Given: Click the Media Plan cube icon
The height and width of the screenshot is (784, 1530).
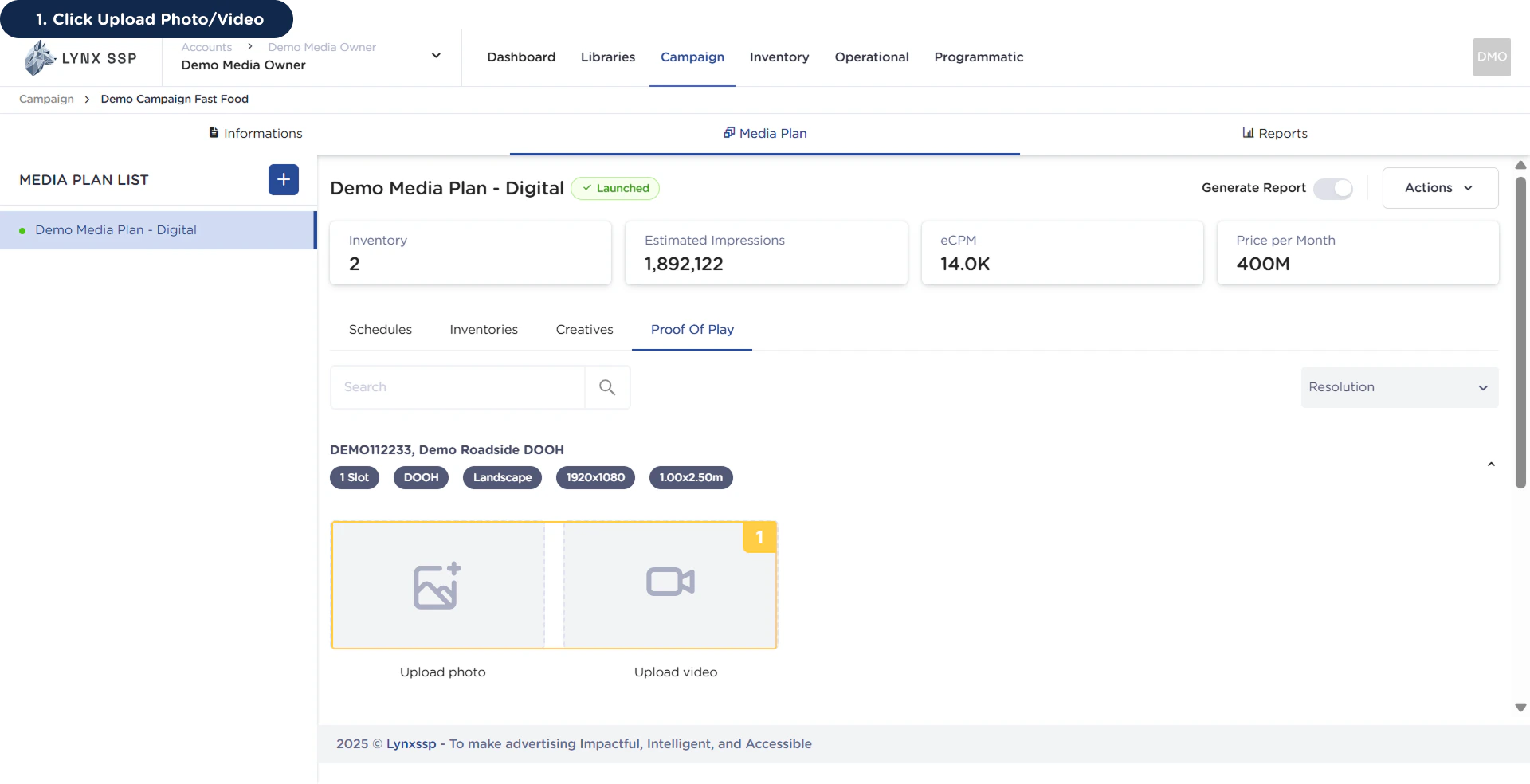Looking at the screenshot, I should click(730, 132).
